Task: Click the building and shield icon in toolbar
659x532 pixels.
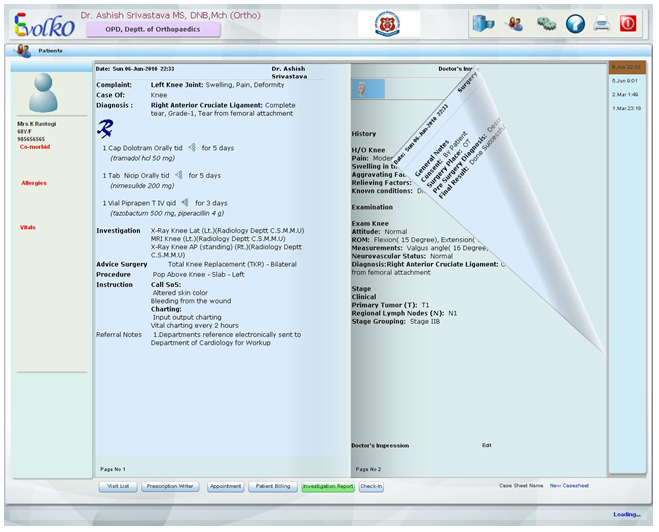Action: [483, 24]
